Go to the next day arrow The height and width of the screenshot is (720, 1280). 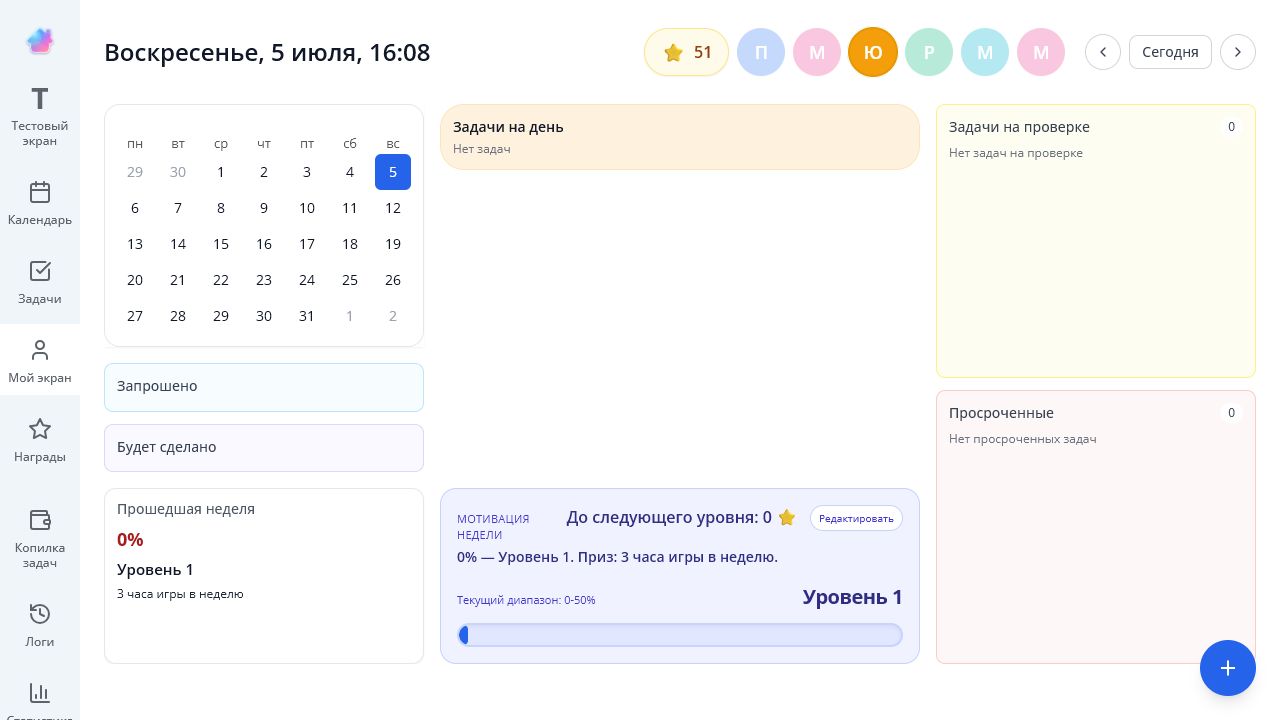pos(1238,52)
